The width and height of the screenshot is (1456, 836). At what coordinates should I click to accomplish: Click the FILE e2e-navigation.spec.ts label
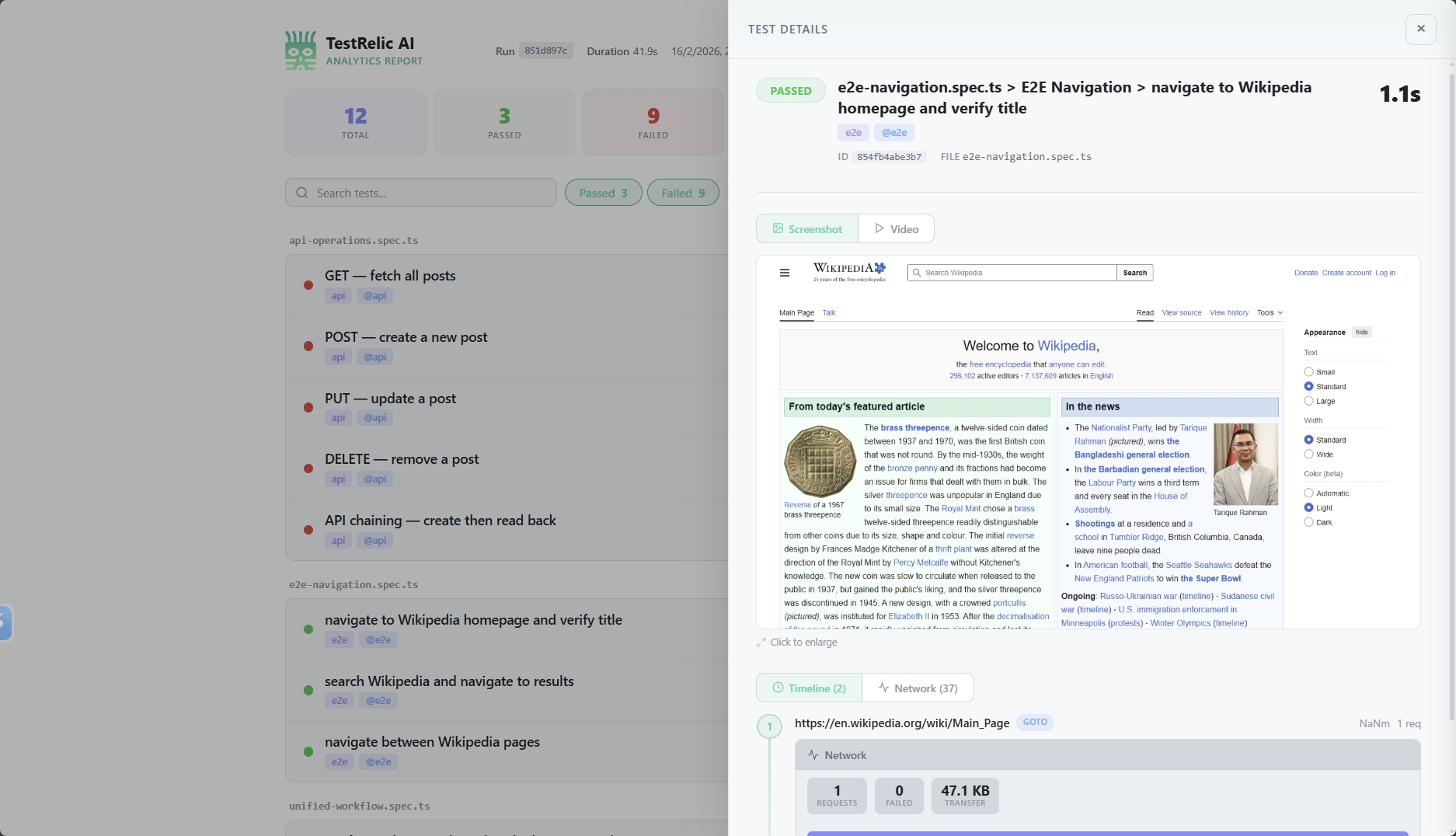point(1016,157)
